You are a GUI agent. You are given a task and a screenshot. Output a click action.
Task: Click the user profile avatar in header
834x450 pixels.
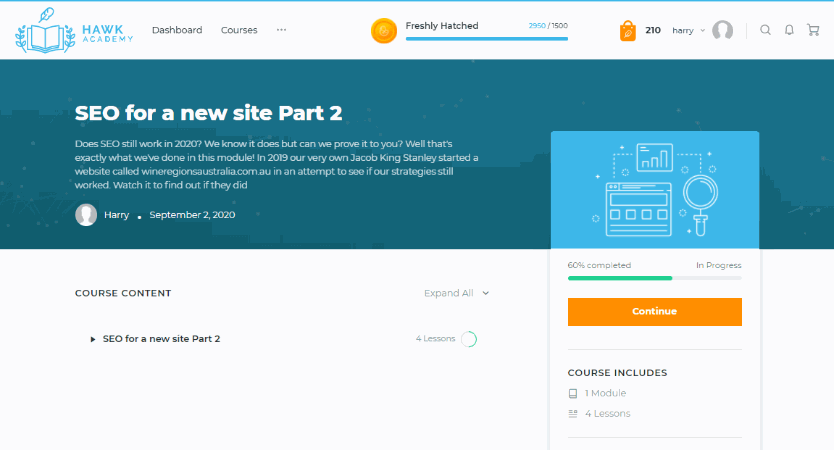(x=722, y=30)
